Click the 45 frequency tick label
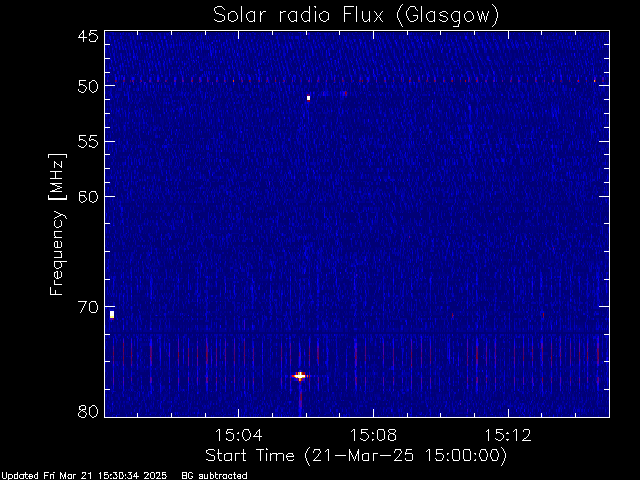The height and width of the screenshot is (480, 640). pos(88,36)
